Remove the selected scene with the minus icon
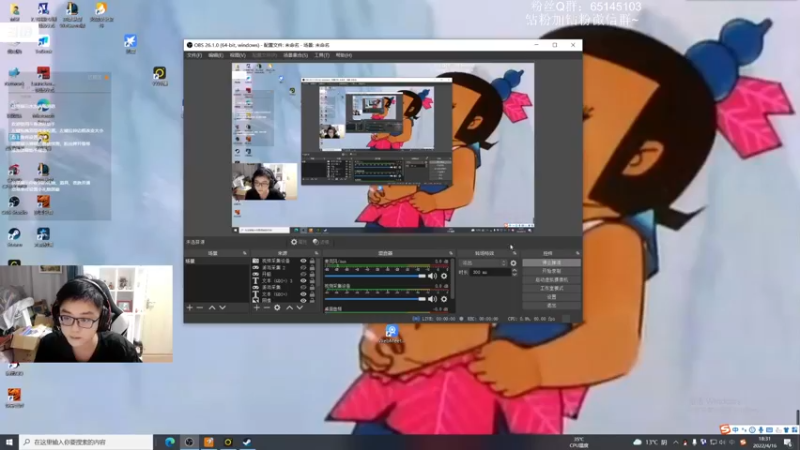 pos(200,308)
